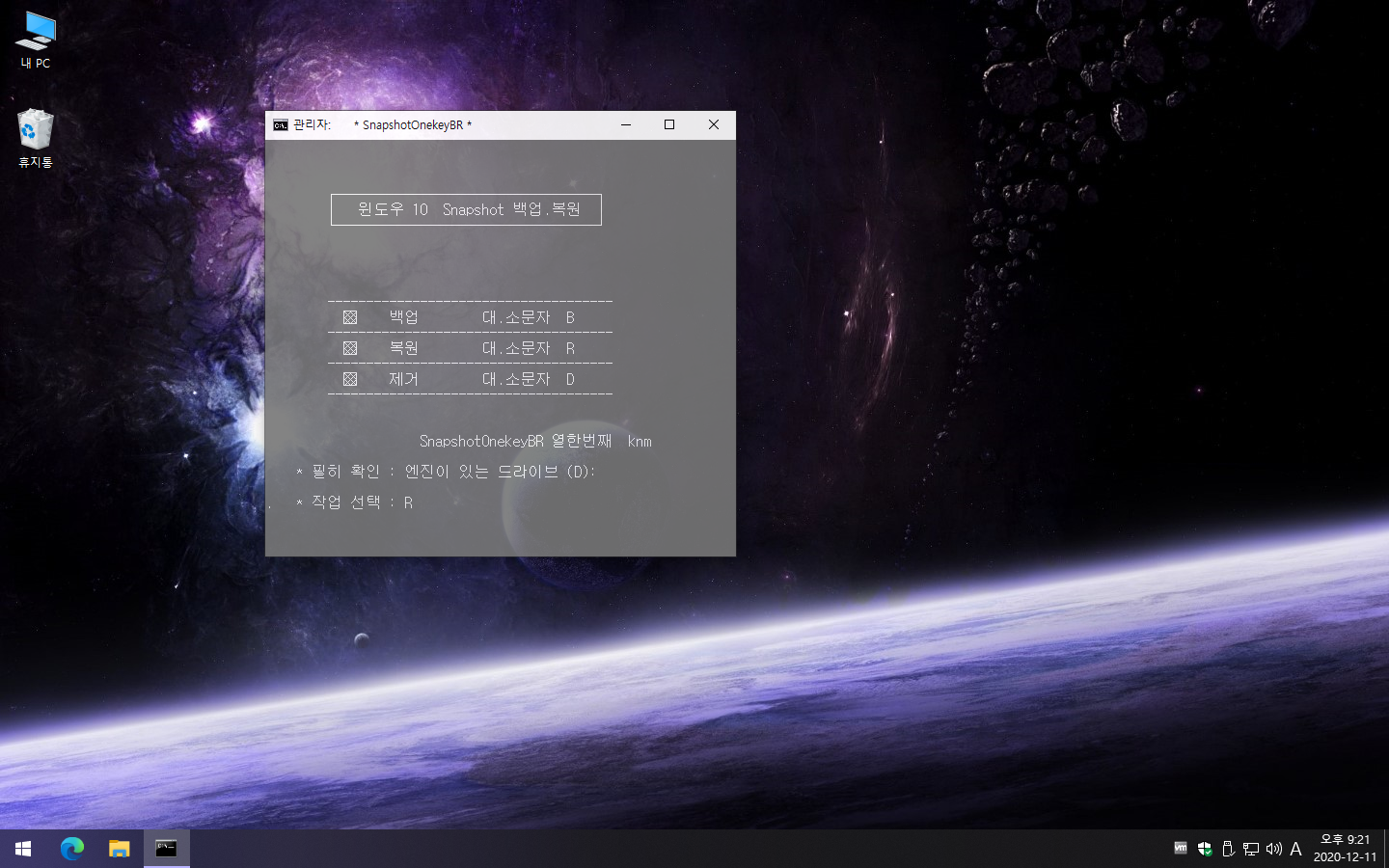Click the 대.소문자 D key hint
Image resolution: width=1389 pixels, height=868 pixels.
529,379
